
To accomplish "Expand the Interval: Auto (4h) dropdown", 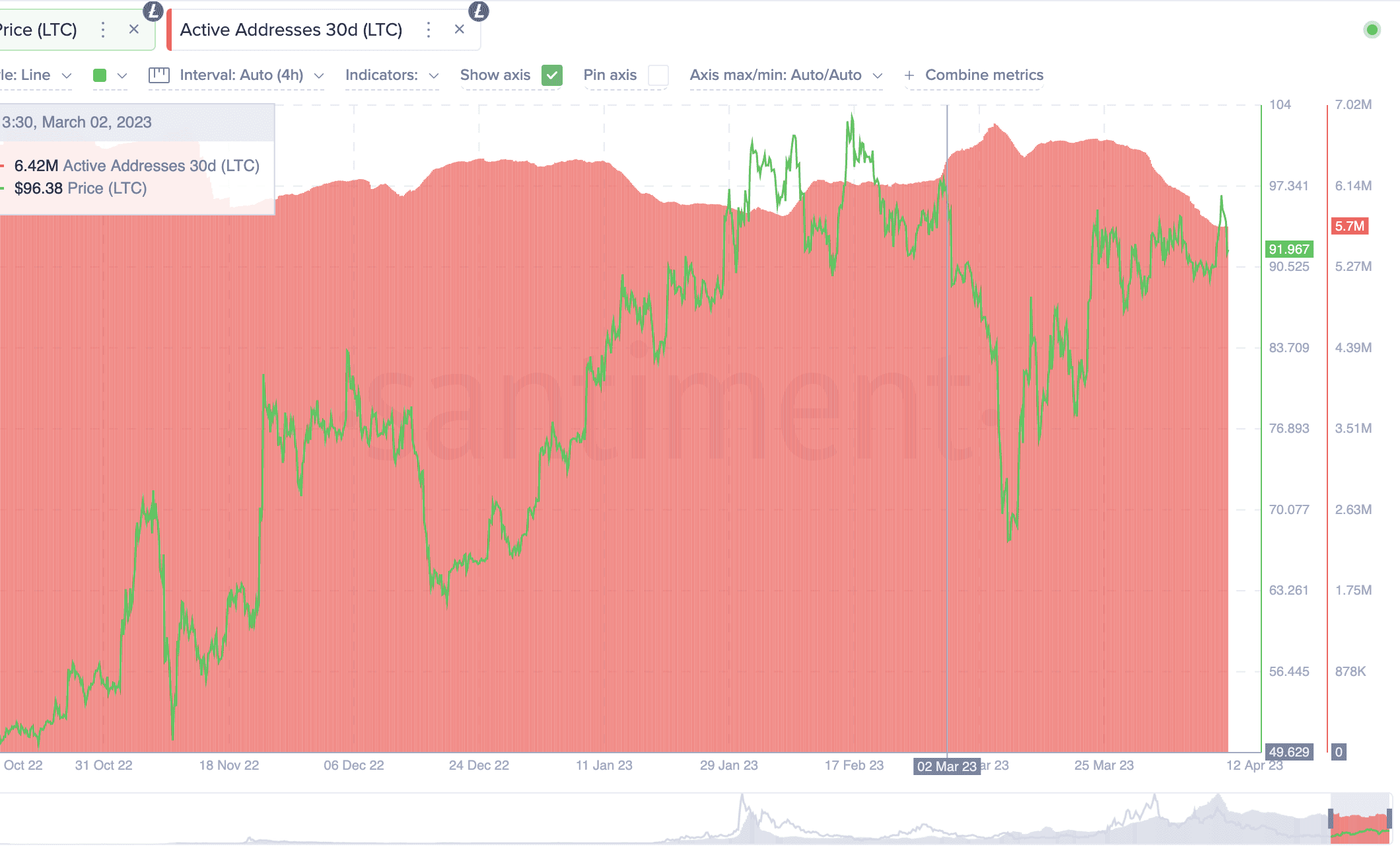I will (x=251, y=75).
